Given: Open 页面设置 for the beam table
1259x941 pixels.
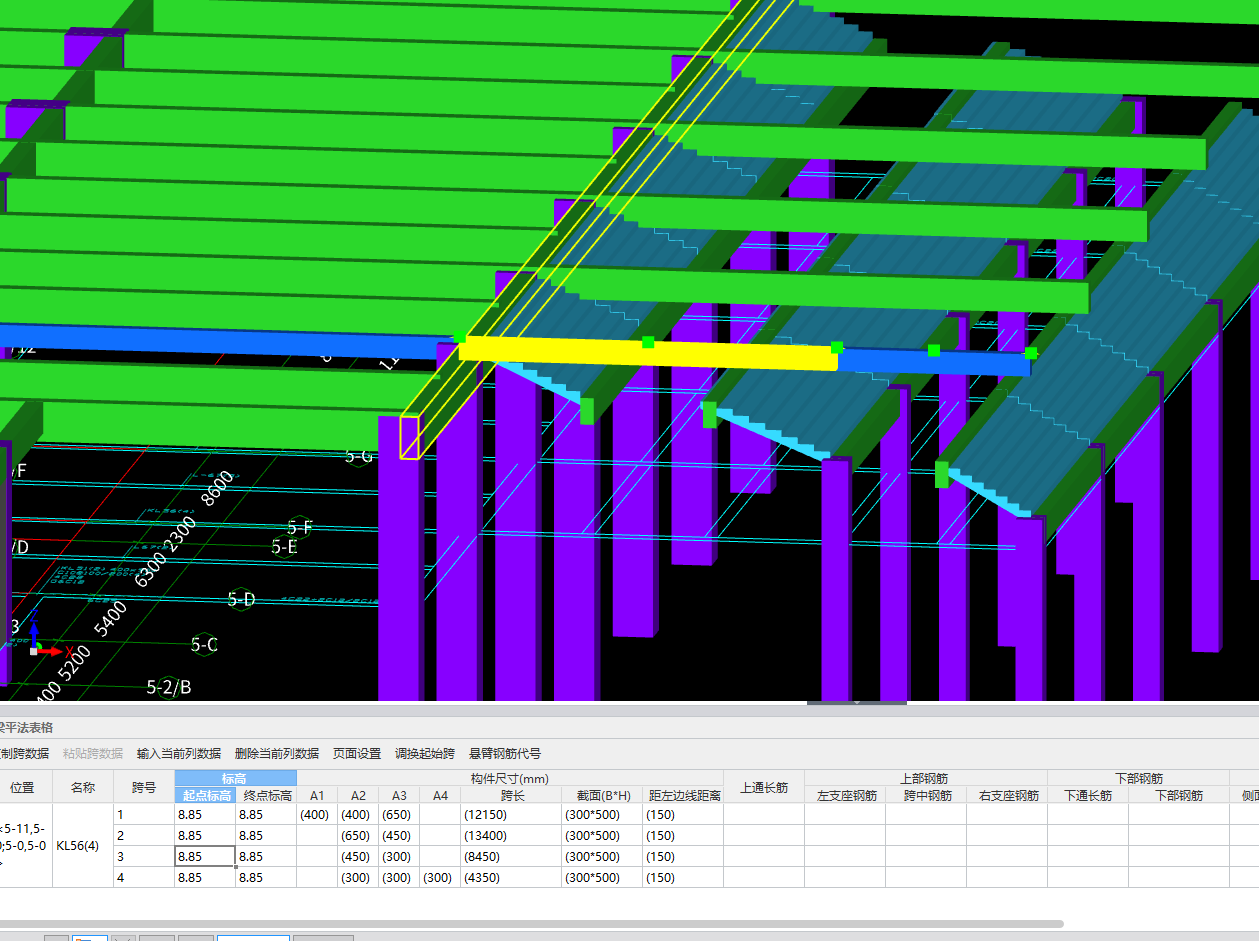Looking at the screenshot, I should click(x=357, y=753).
